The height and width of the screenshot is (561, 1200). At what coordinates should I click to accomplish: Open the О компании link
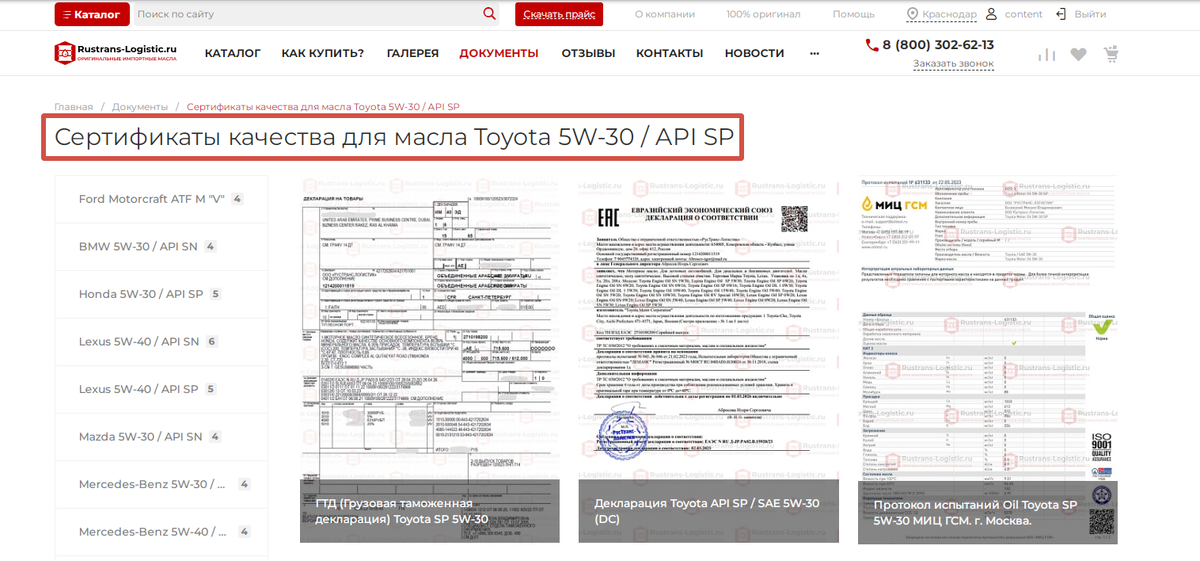[665, 14]
